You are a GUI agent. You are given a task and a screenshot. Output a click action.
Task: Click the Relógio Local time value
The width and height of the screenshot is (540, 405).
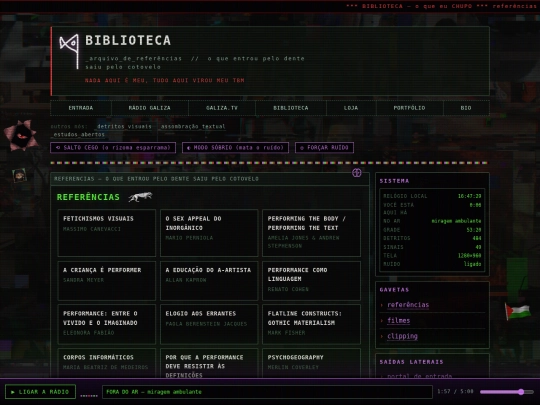pos(469,196)
